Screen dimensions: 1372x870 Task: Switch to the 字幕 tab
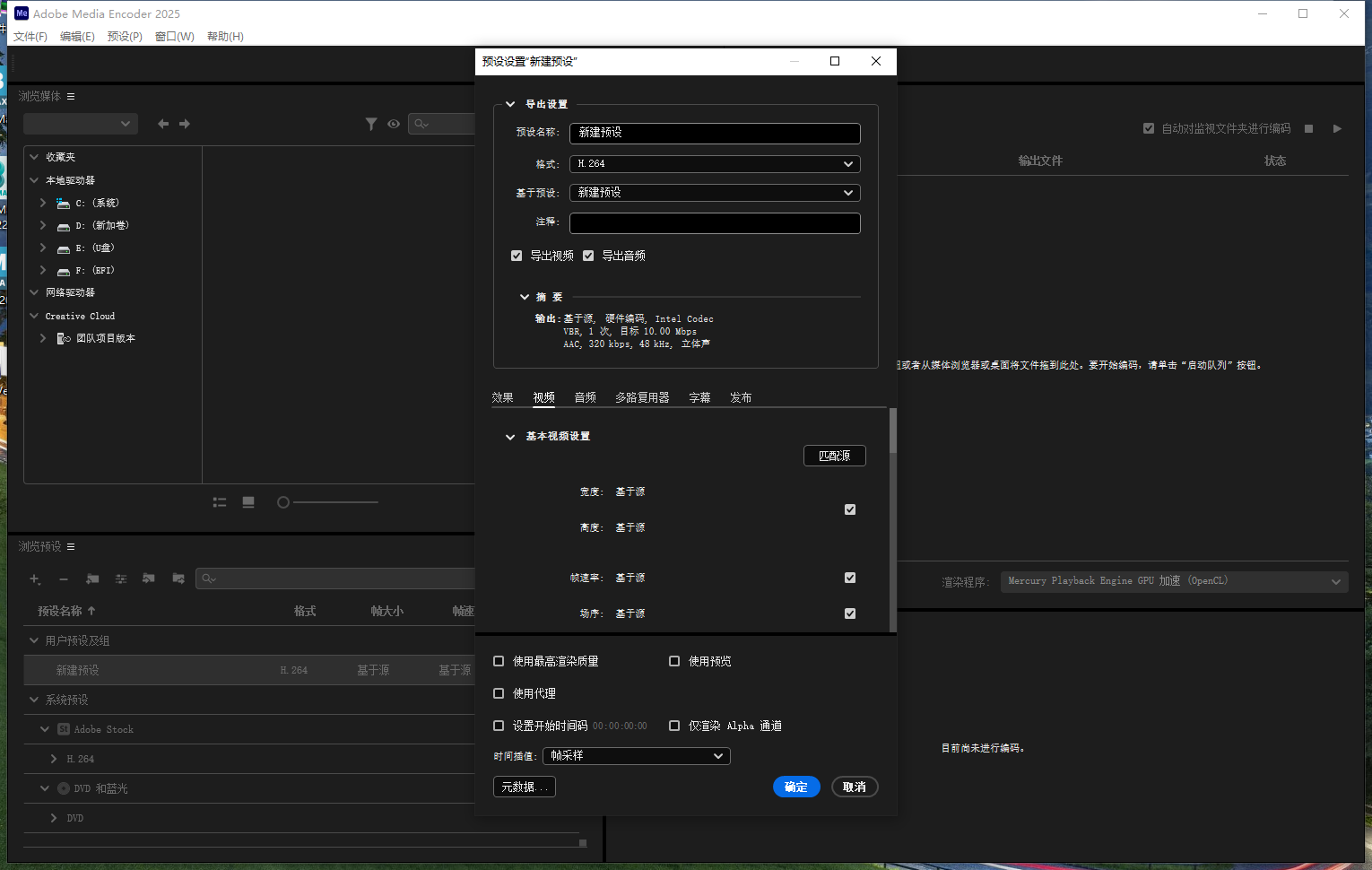699,397
